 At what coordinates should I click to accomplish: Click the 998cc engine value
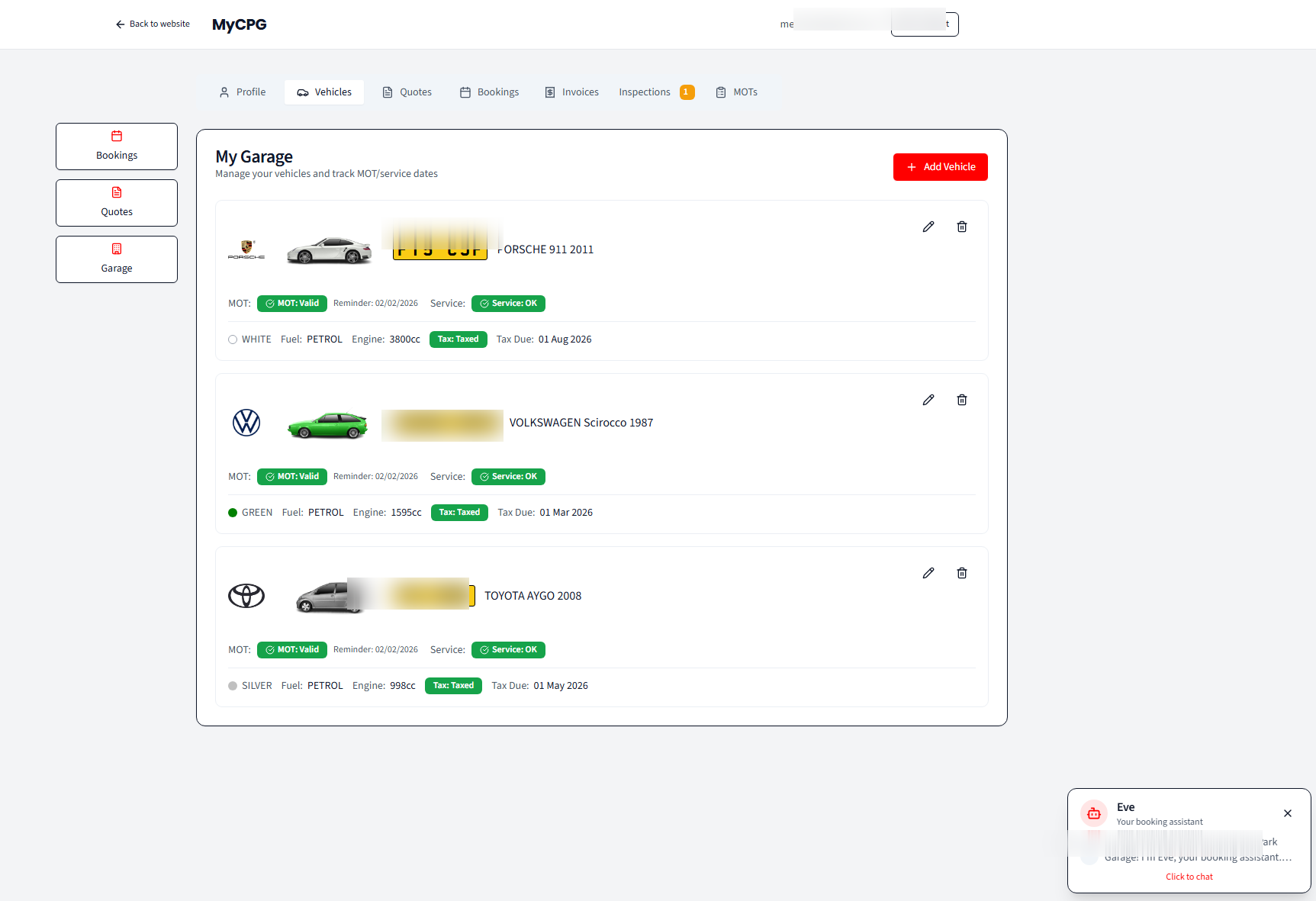click(403, 686)
